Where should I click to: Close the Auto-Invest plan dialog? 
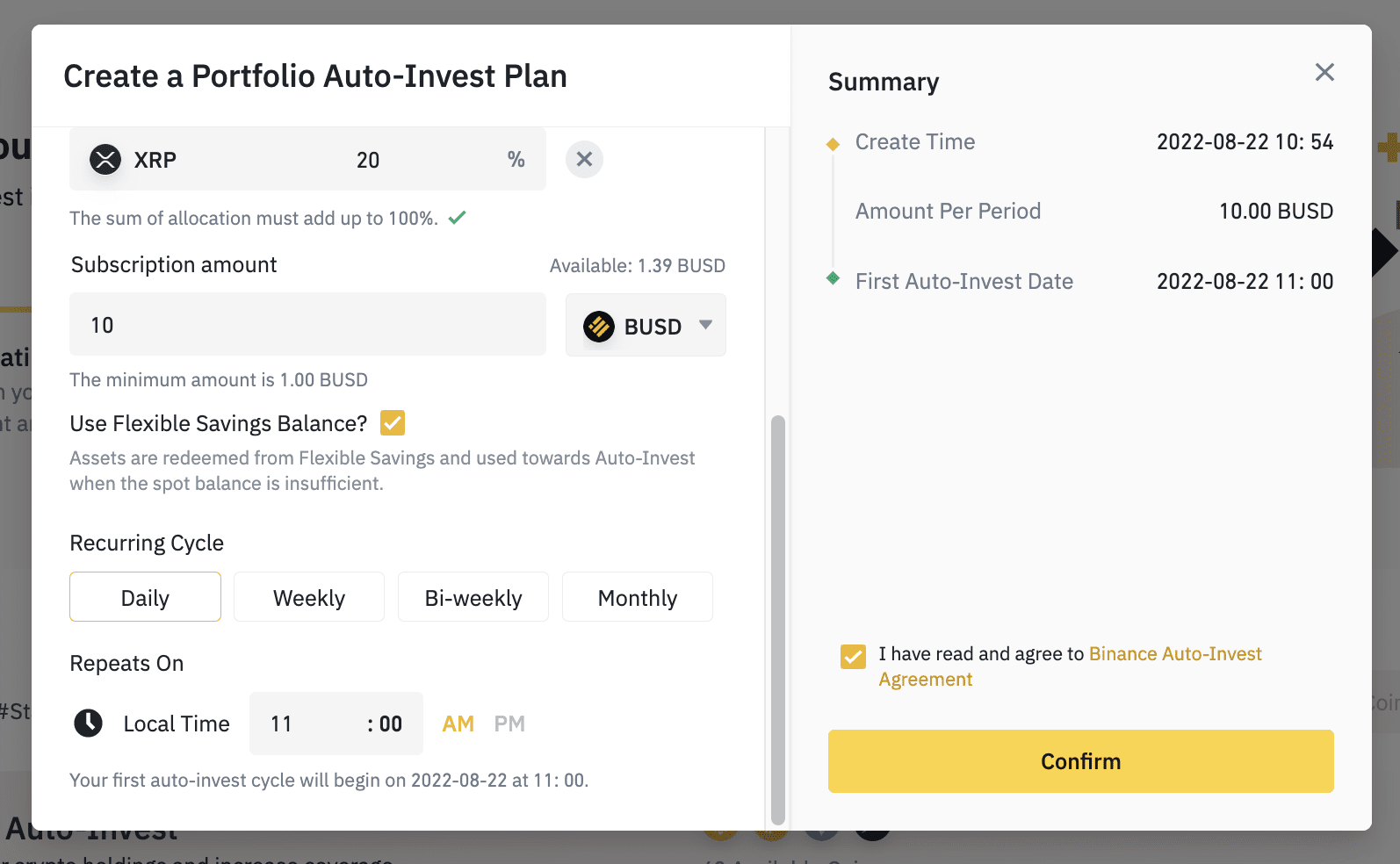click(1324, 72)
